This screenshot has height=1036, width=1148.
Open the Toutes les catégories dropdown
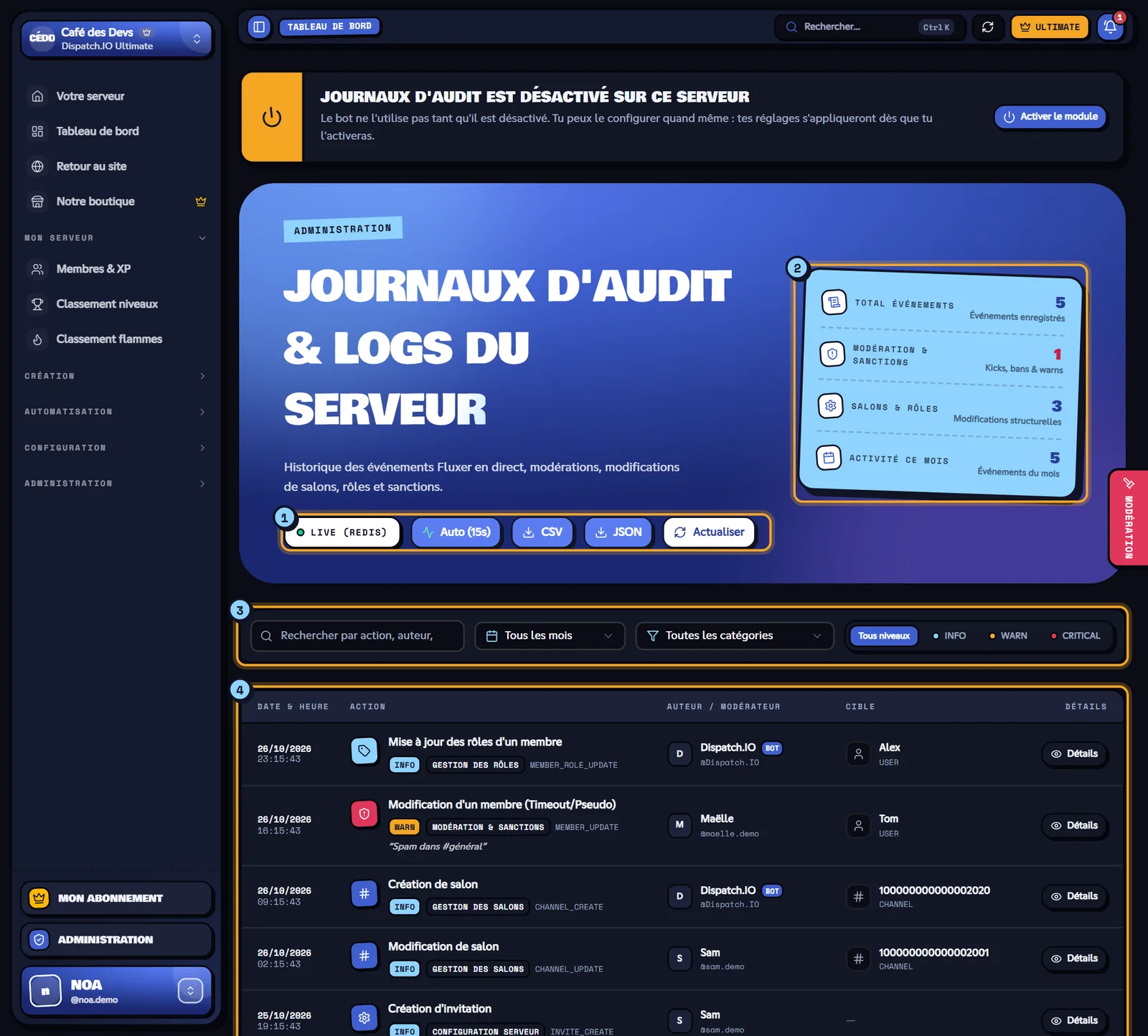click(735, 636)
